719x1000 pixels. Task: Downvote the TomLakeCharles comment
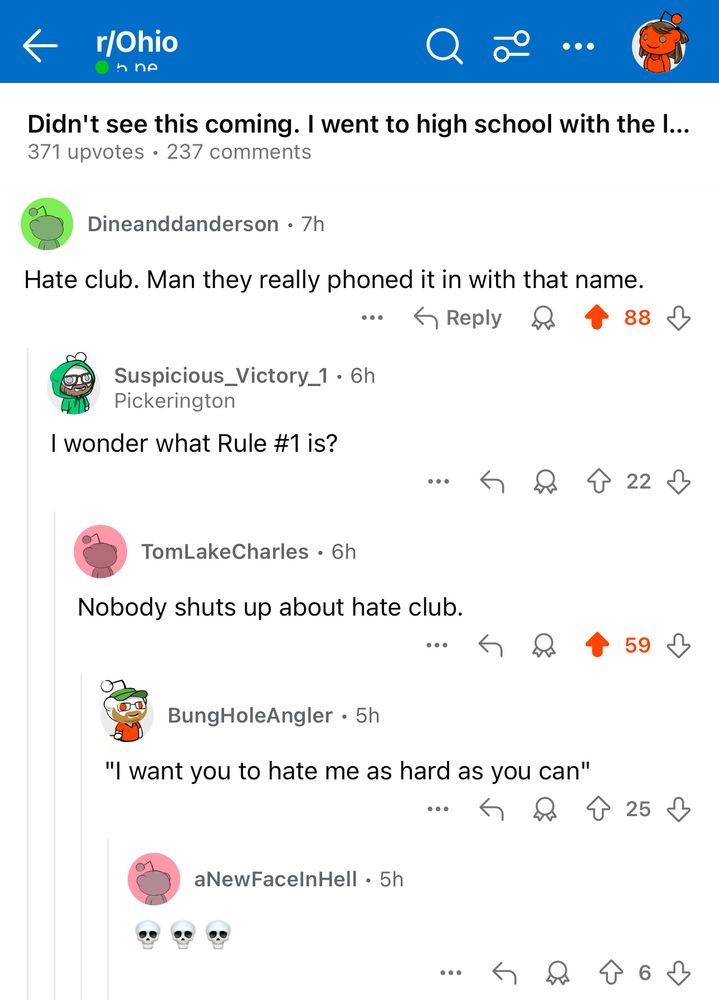point(678,645)
